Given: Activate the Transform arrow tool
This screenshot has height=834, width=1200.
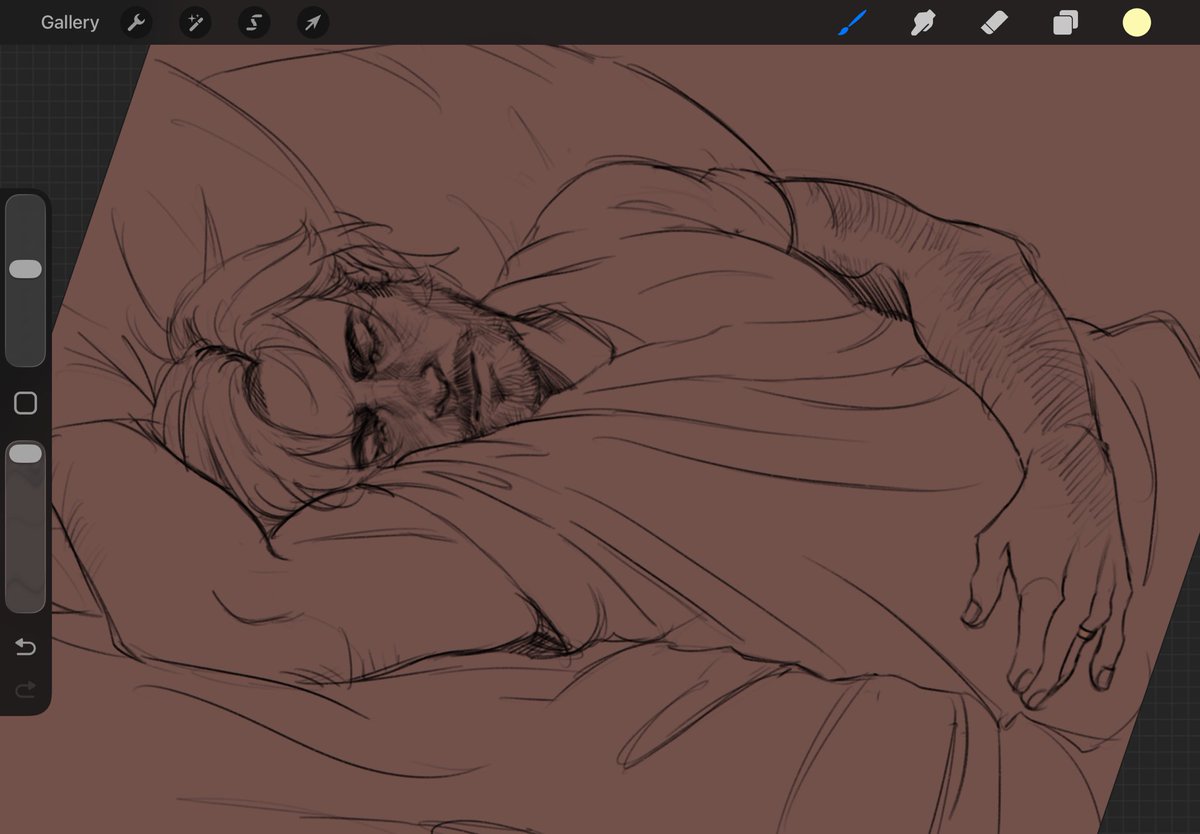Looking at the screenshot, I should coord(313,23).
